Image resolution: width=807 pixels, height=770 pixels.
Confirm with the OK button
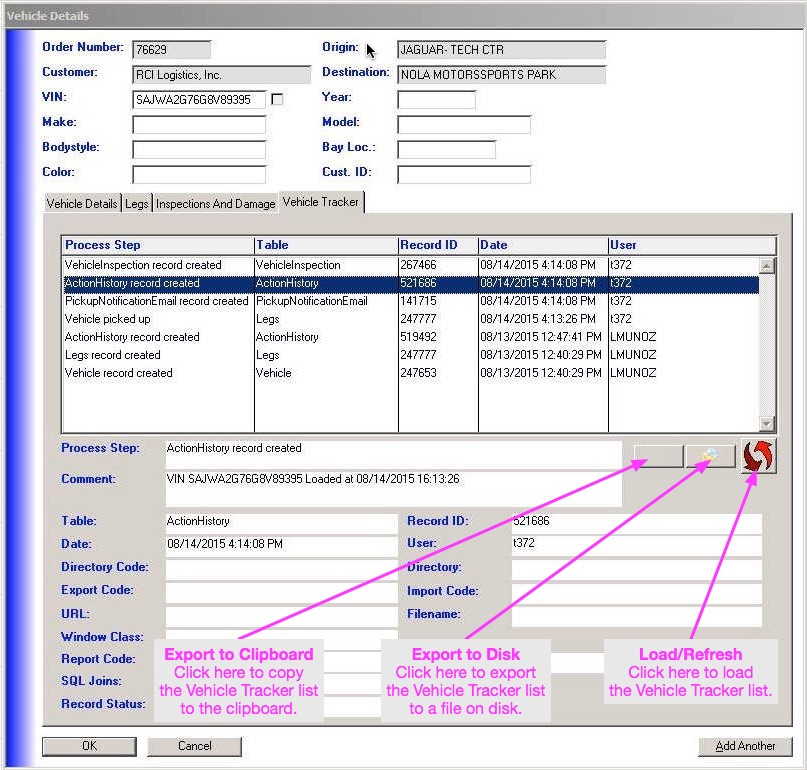89,746
